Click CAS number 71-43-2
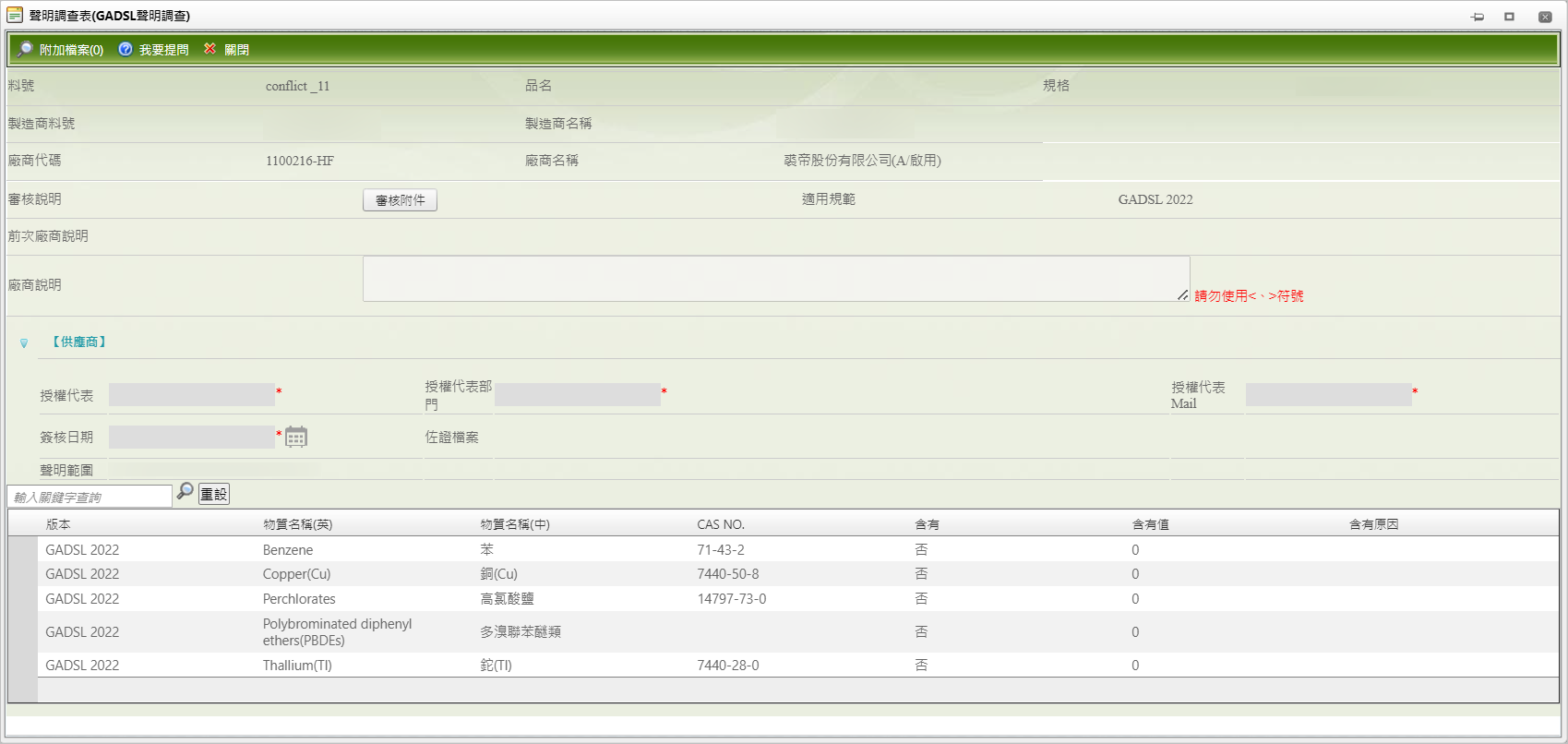Viewport: 1568px width, 744px height. [721, 550]
